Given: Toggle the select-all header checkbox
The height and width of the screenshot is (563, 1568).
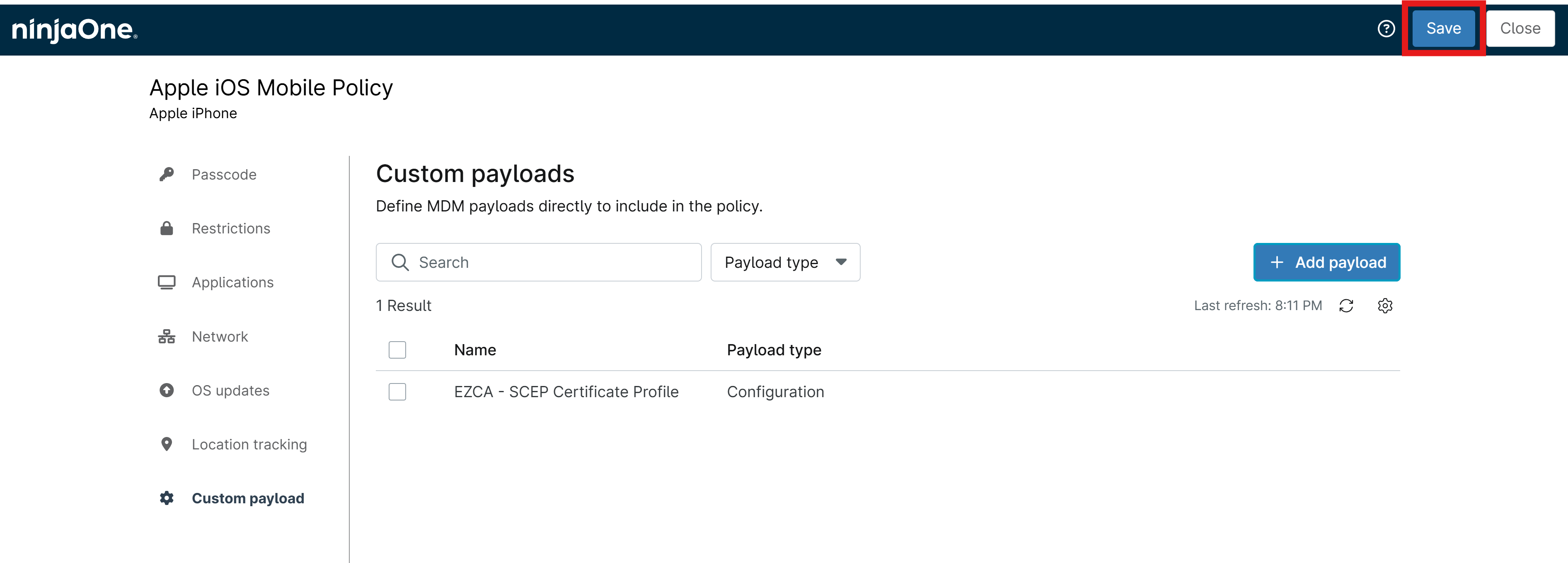Looking at the screenshot, I should tap(397, 350).
